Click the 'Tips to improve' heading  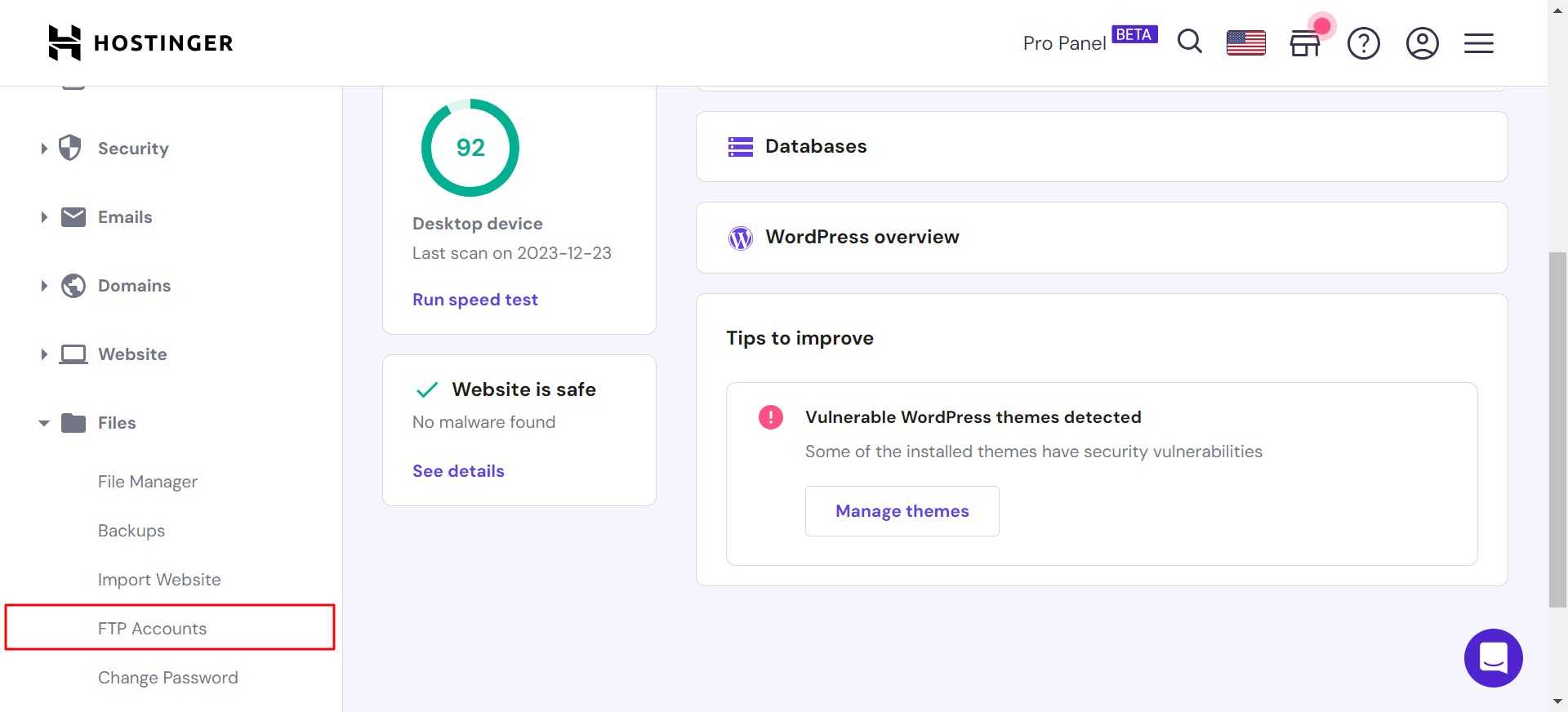pyautogui.click(x=800, y=338)
